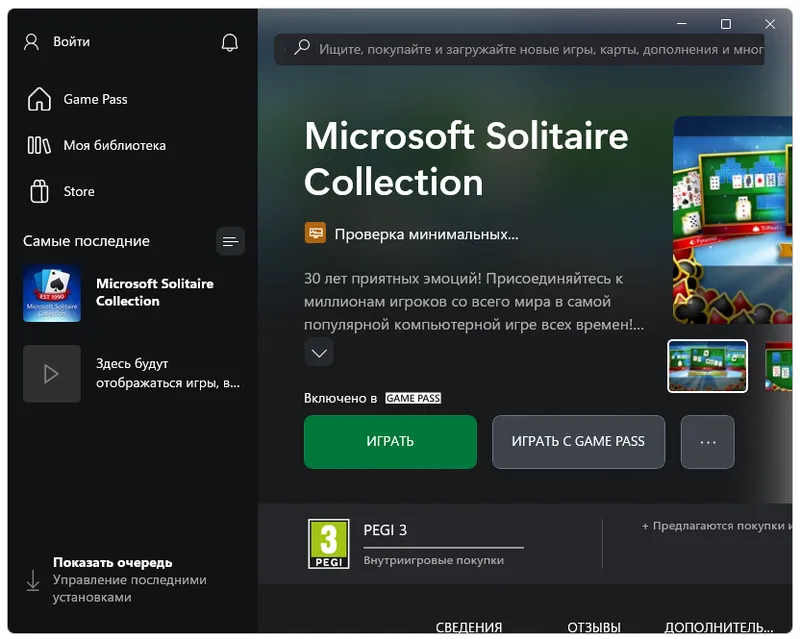Image resolution: width=800 pixels, height=639 pixels.
Task: Minimize the Xbox app window
Action: (x=682, y=24)
